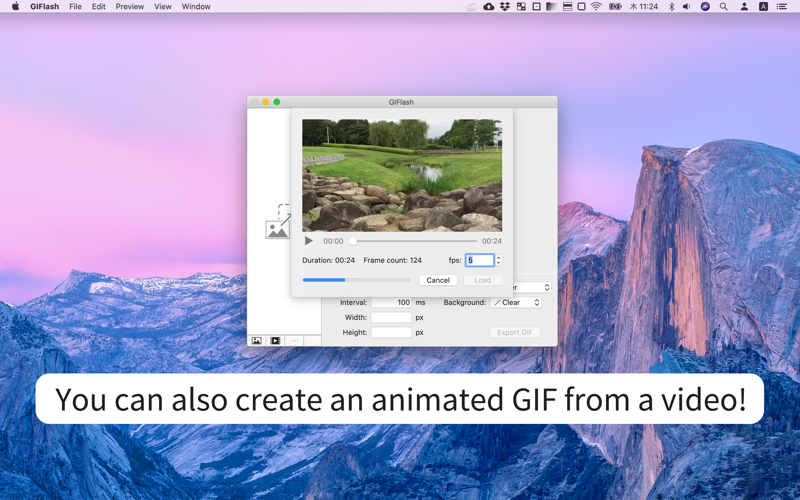Click the add video icon button

275,340
